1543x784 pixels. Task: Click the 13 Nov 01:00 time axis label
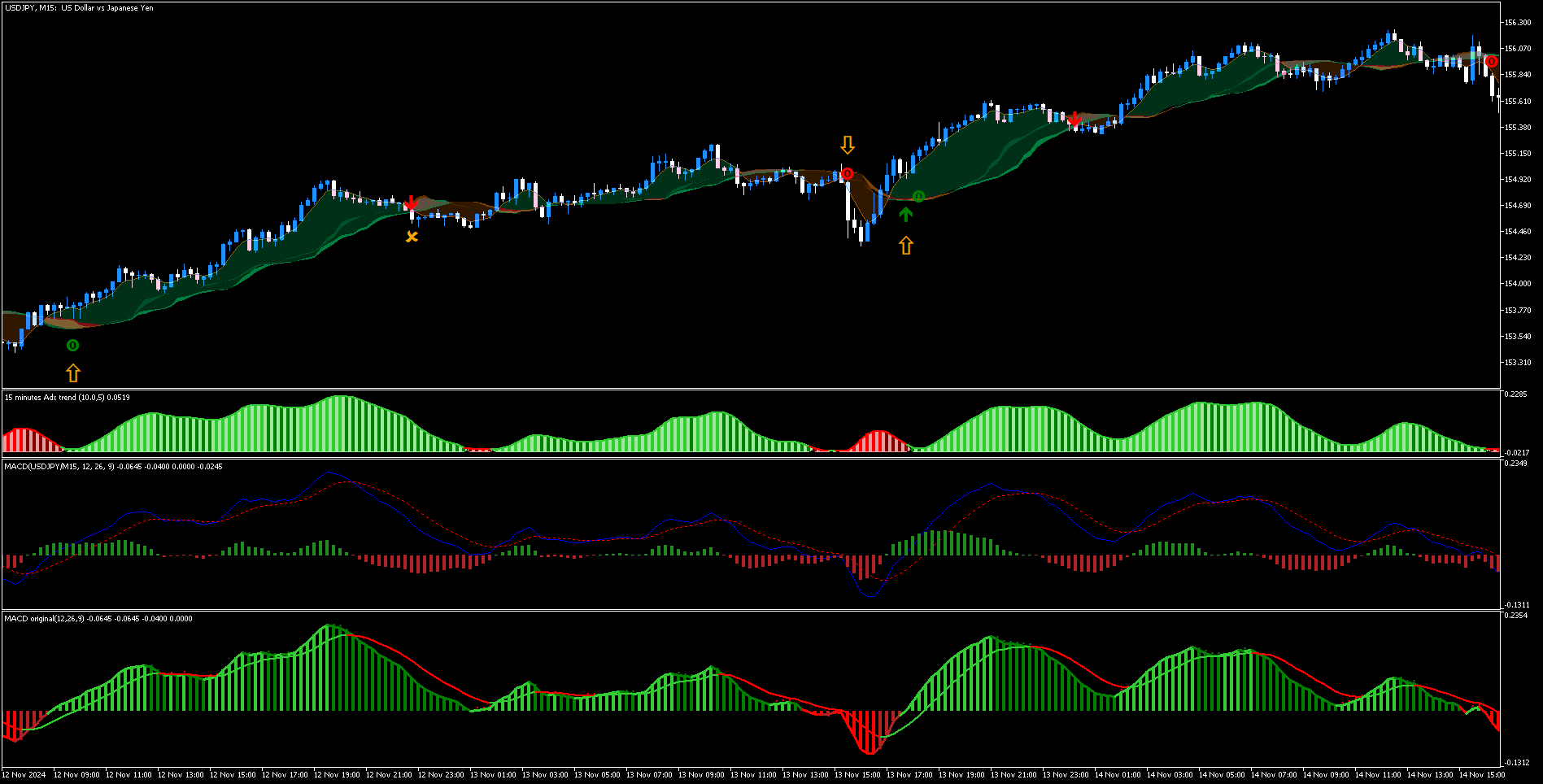(x=493, y=775)
